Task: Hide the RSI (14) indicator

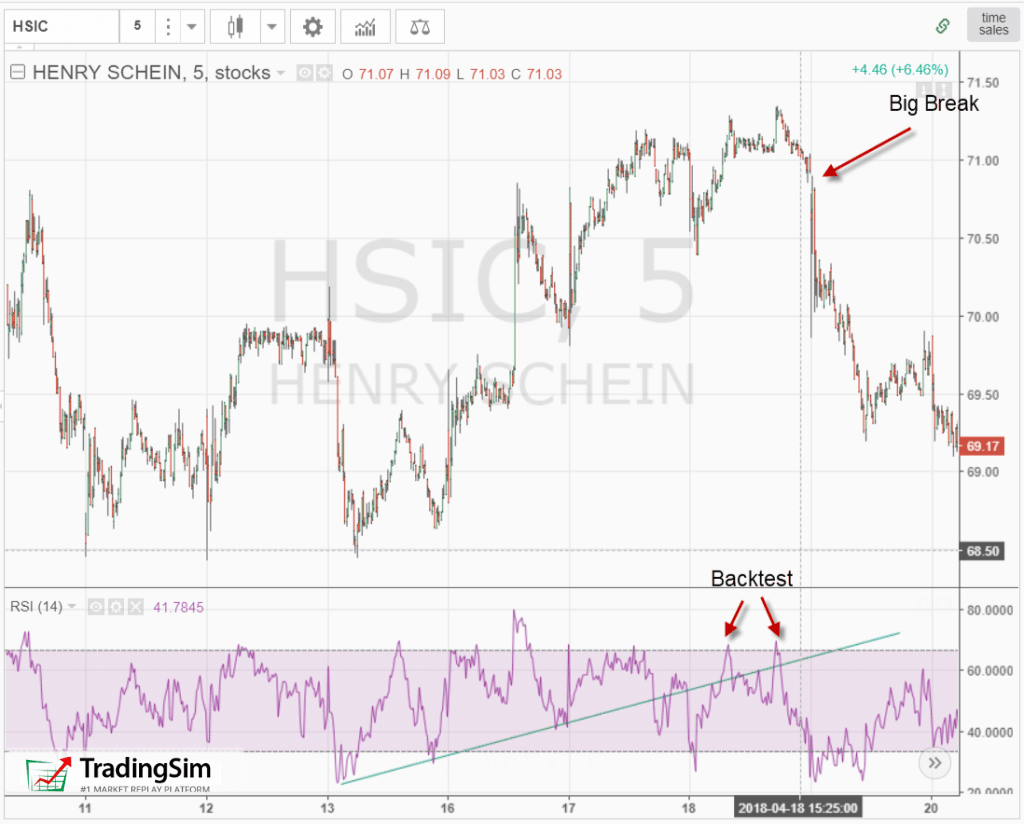Action: (x=96, y=607)
